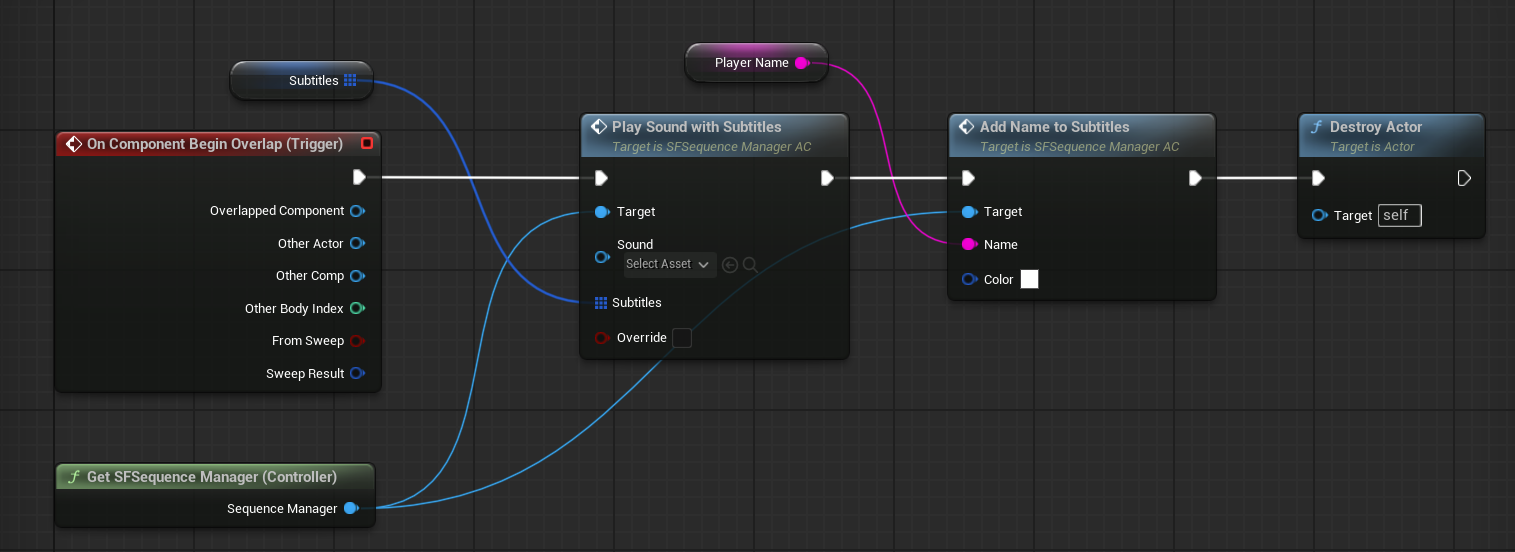The height and width of the screenshot is (552, 1515).
Task: Click Destroy Actor Target input pin
Action: [1319, 215]
